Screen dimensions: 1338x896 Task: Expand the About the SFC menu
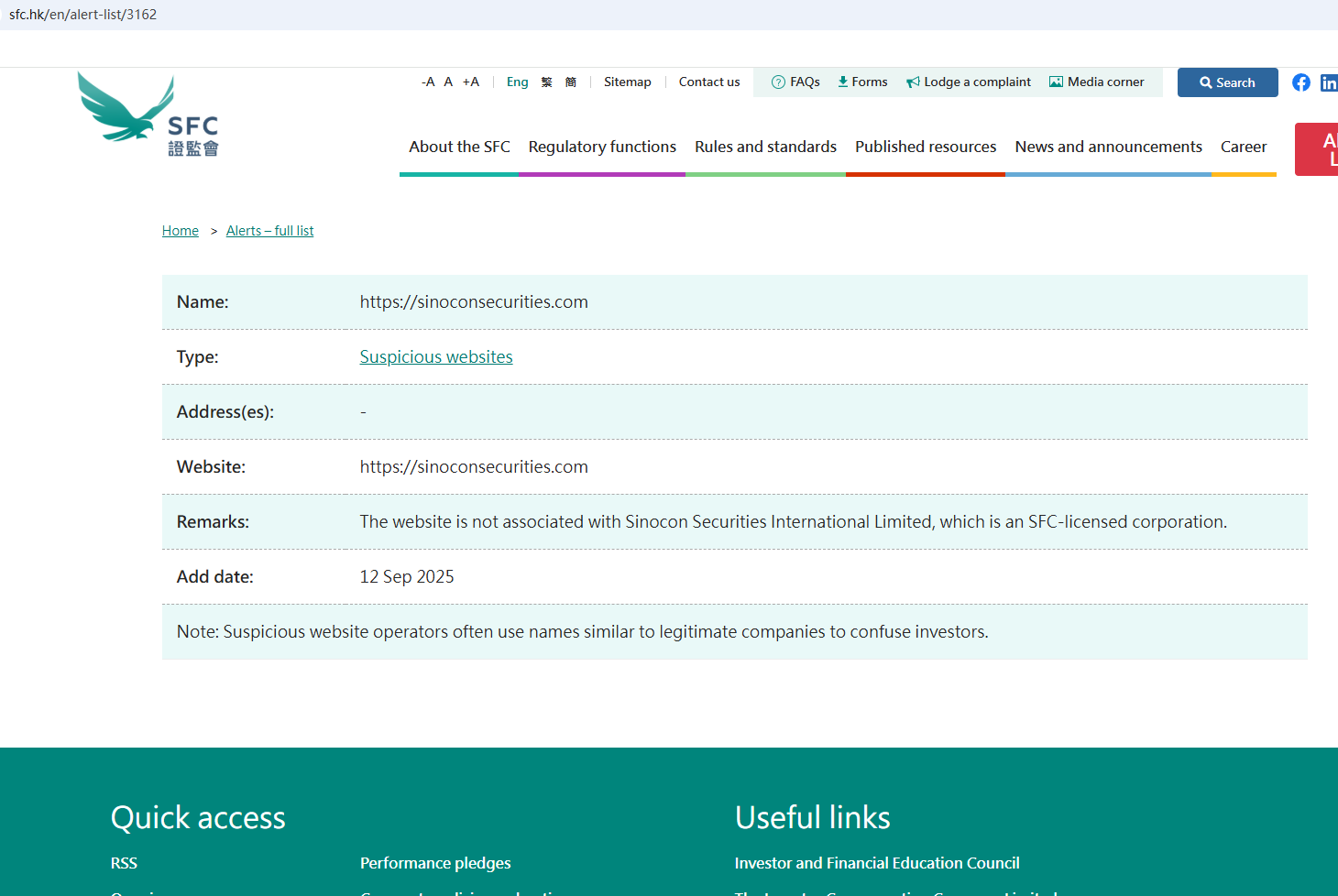coord(459,147)
